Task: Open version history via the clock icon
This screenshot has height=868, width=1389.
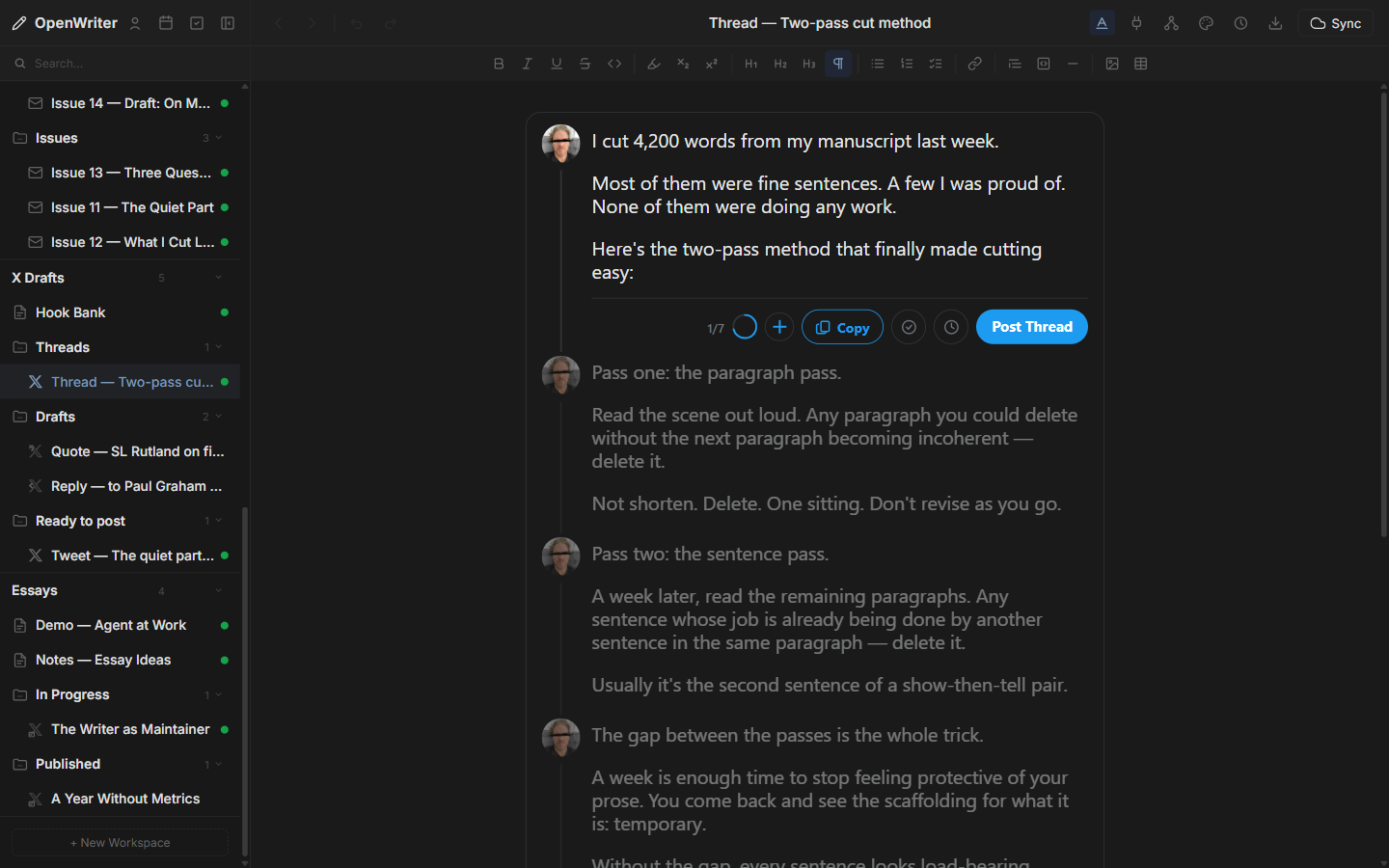Action: point(1240,22)
